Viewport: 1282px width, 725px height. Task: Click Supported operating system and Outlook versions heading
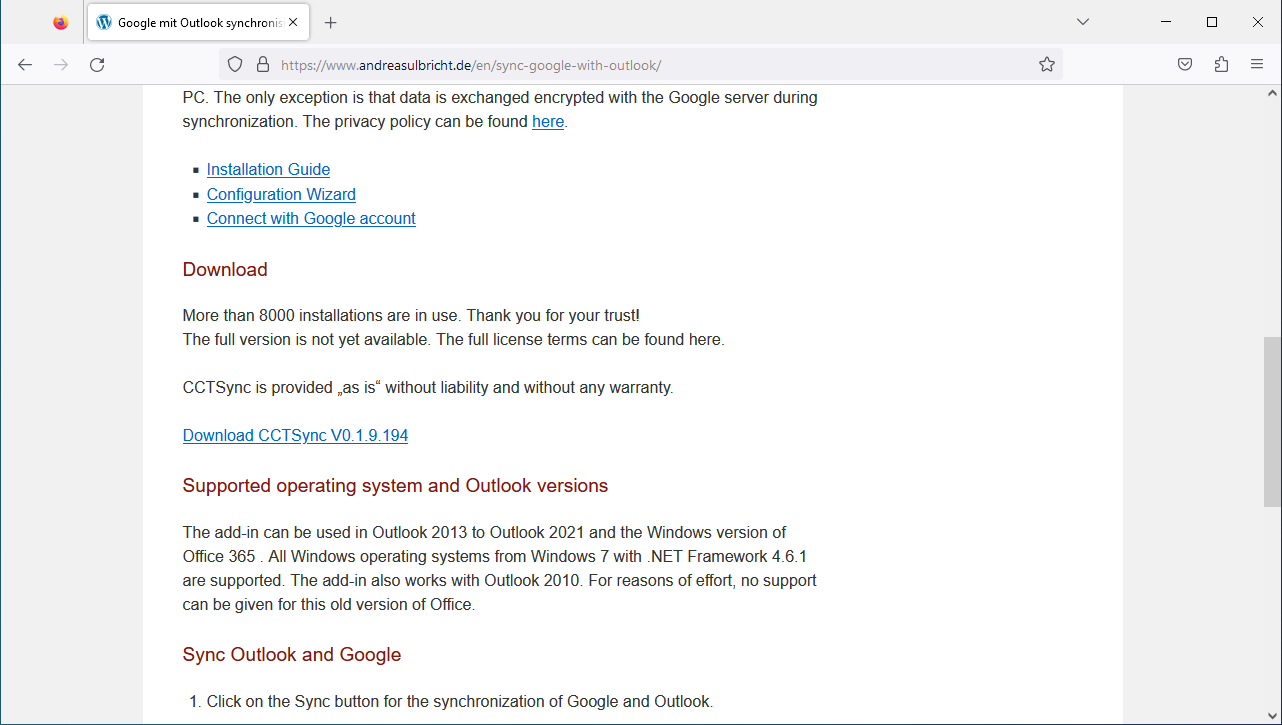[x=395, y=486]
